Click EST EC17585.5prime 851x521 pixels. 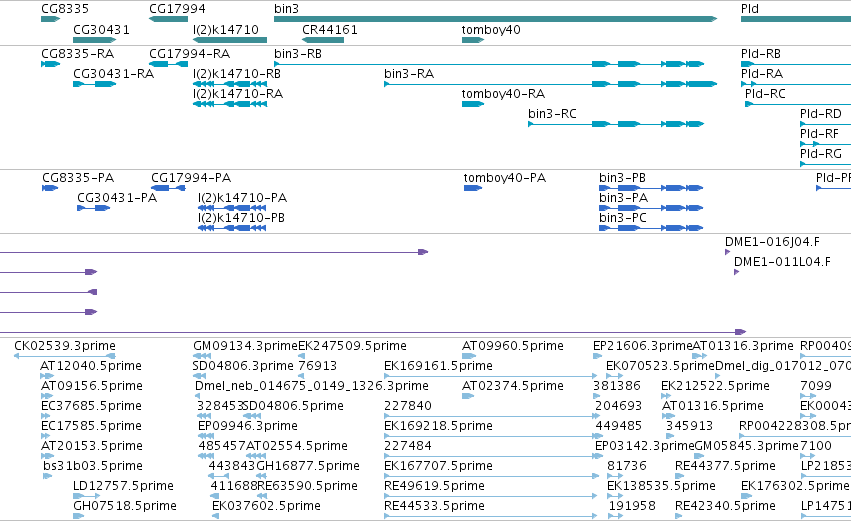[x=91, y=426]
